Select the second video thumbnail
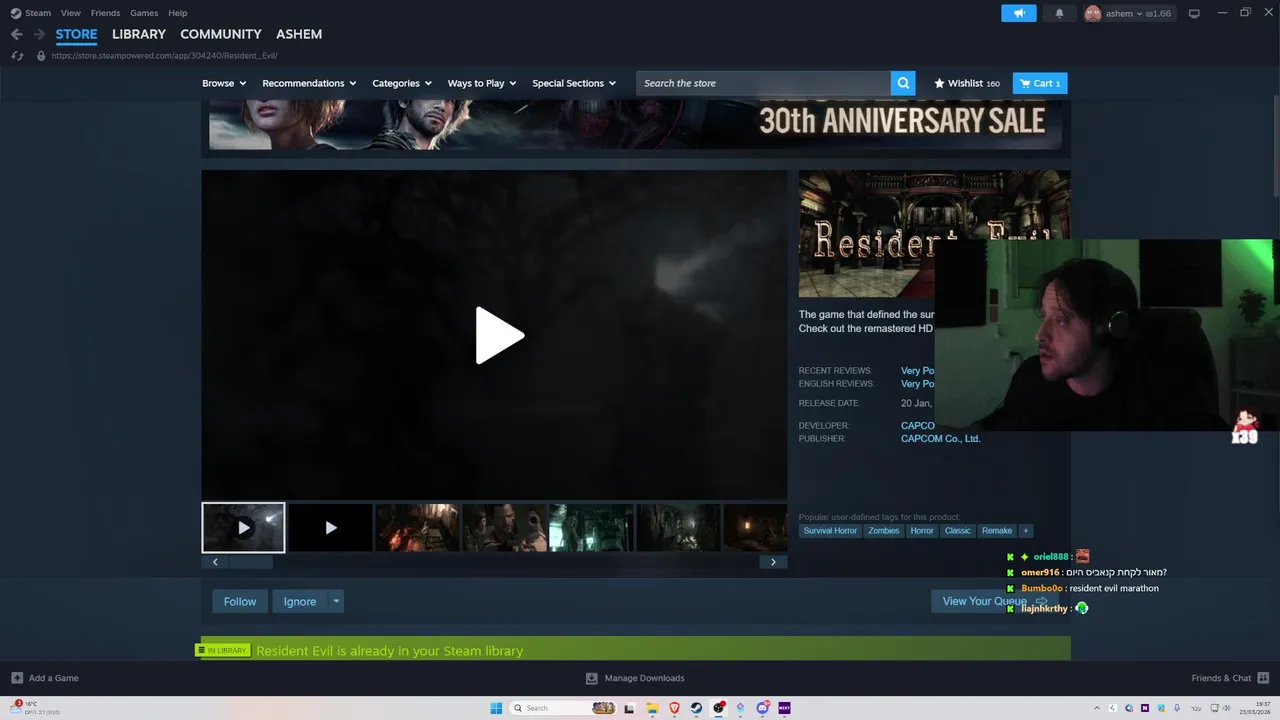Viewport: 1280px width, 720px height. point(331,528)
